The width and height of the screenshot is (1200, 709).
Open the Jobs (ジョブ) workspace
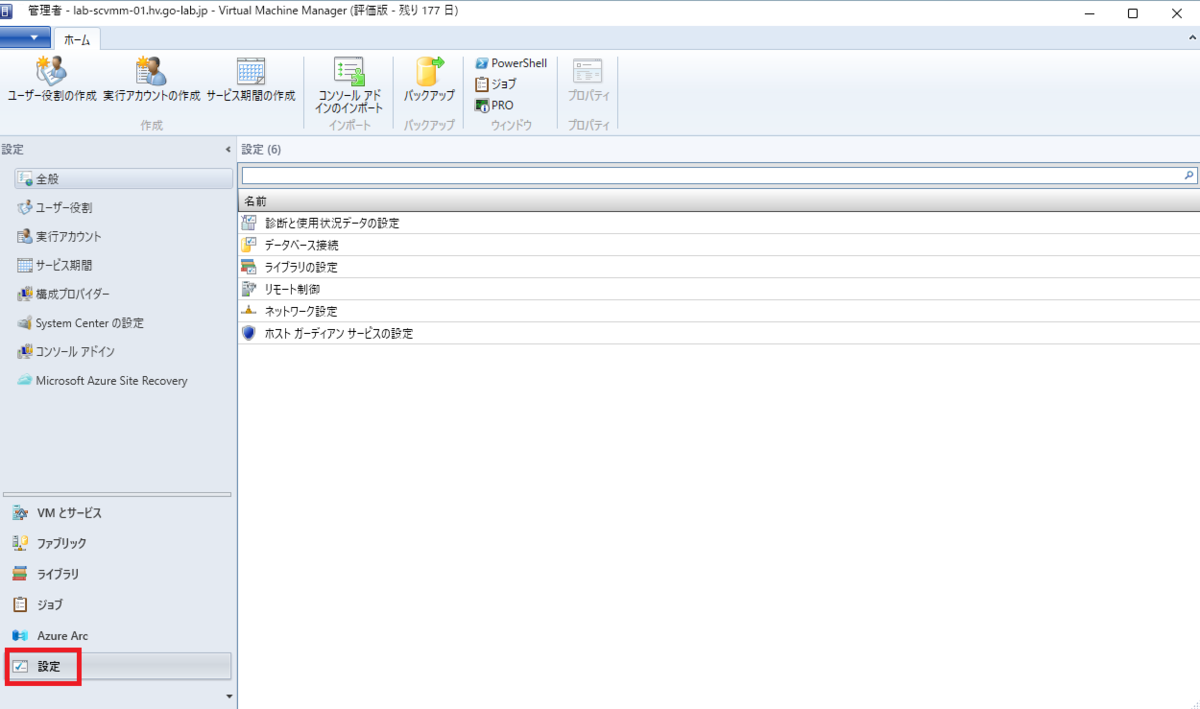tap(118, 605)
